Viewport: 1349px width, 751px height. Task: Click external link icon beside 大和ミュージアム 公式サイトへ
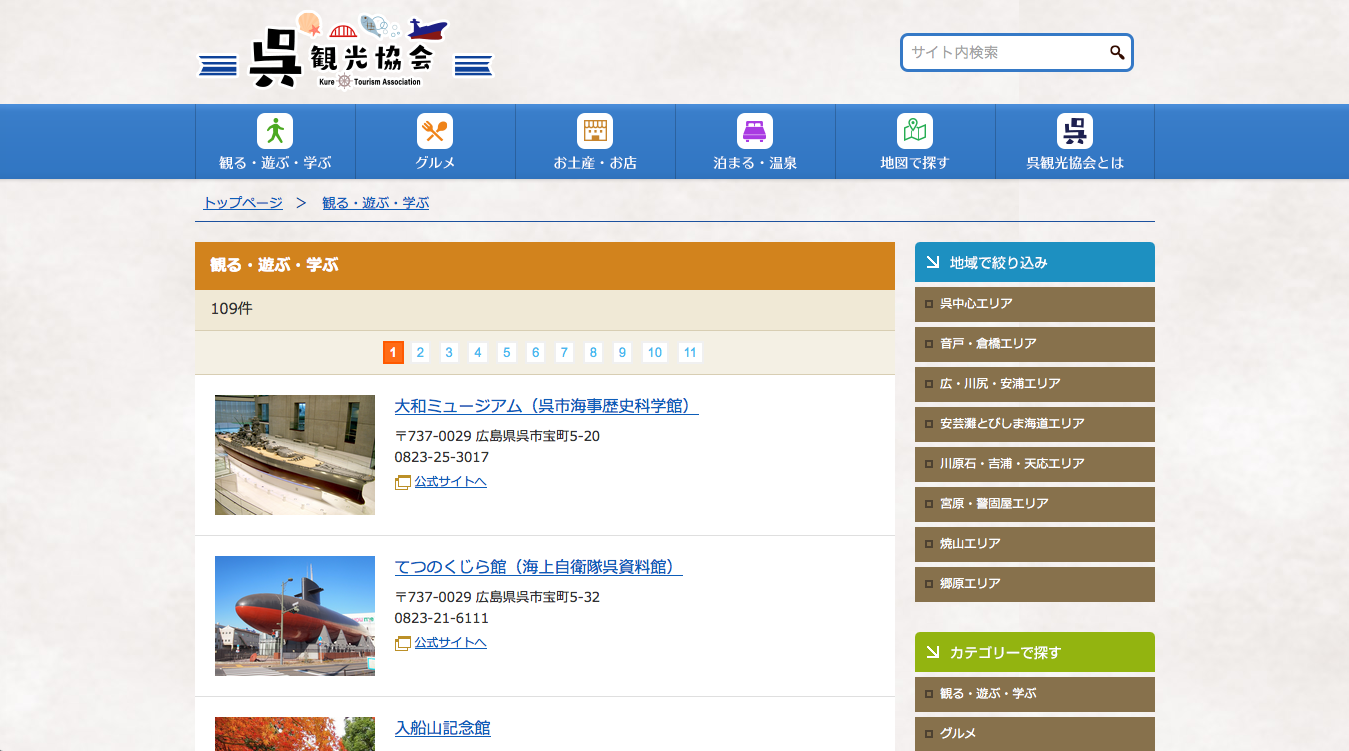coord(403,482)
